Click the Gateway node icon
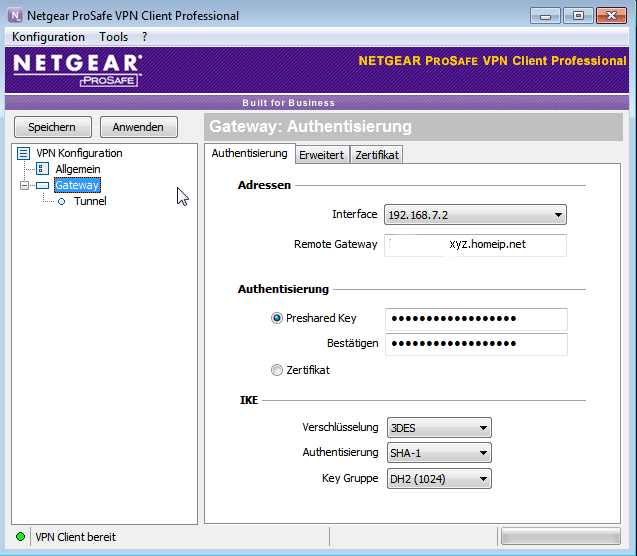The image size is (637, 556). [x=42, y=186]
